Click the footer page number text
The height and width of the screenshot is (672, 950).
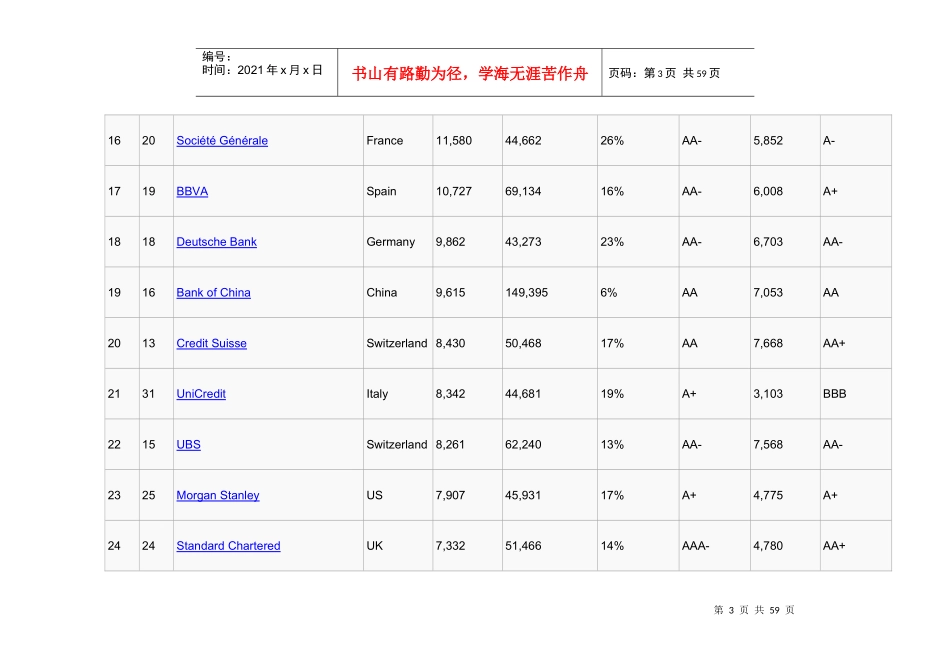[x=754, y=610]
